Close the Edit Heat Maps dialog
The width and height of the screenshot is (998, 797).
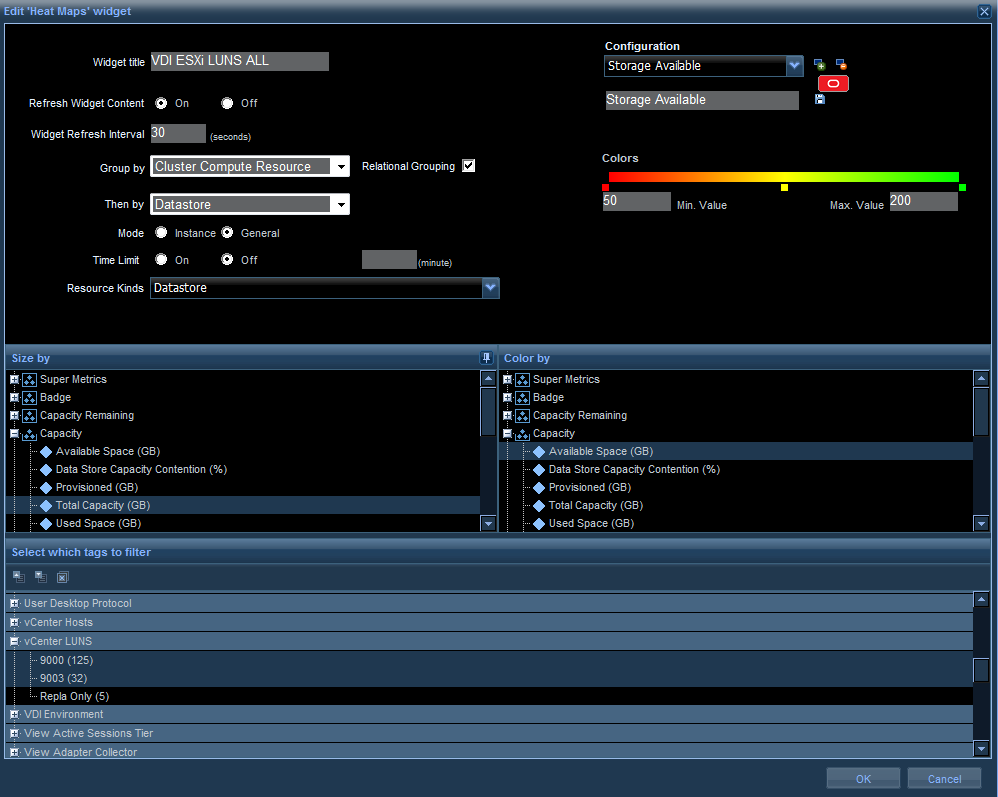984,11
